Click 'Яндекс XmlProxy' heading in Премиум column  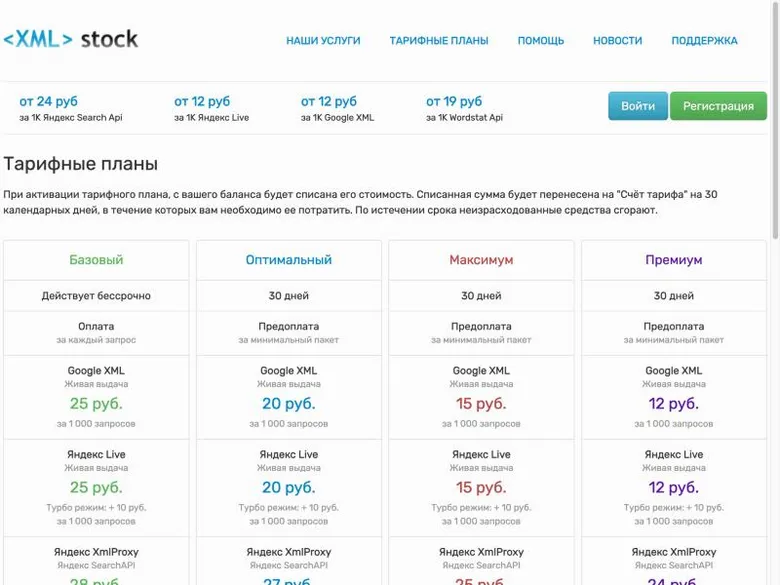coord(674,552)
